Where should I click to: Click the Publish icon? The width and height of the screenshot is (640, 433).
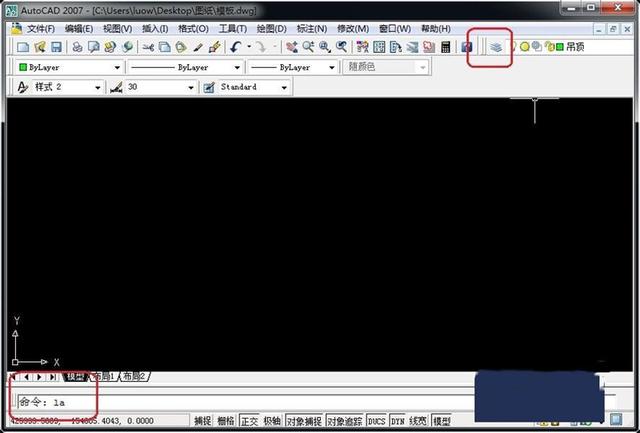point(110,47)
